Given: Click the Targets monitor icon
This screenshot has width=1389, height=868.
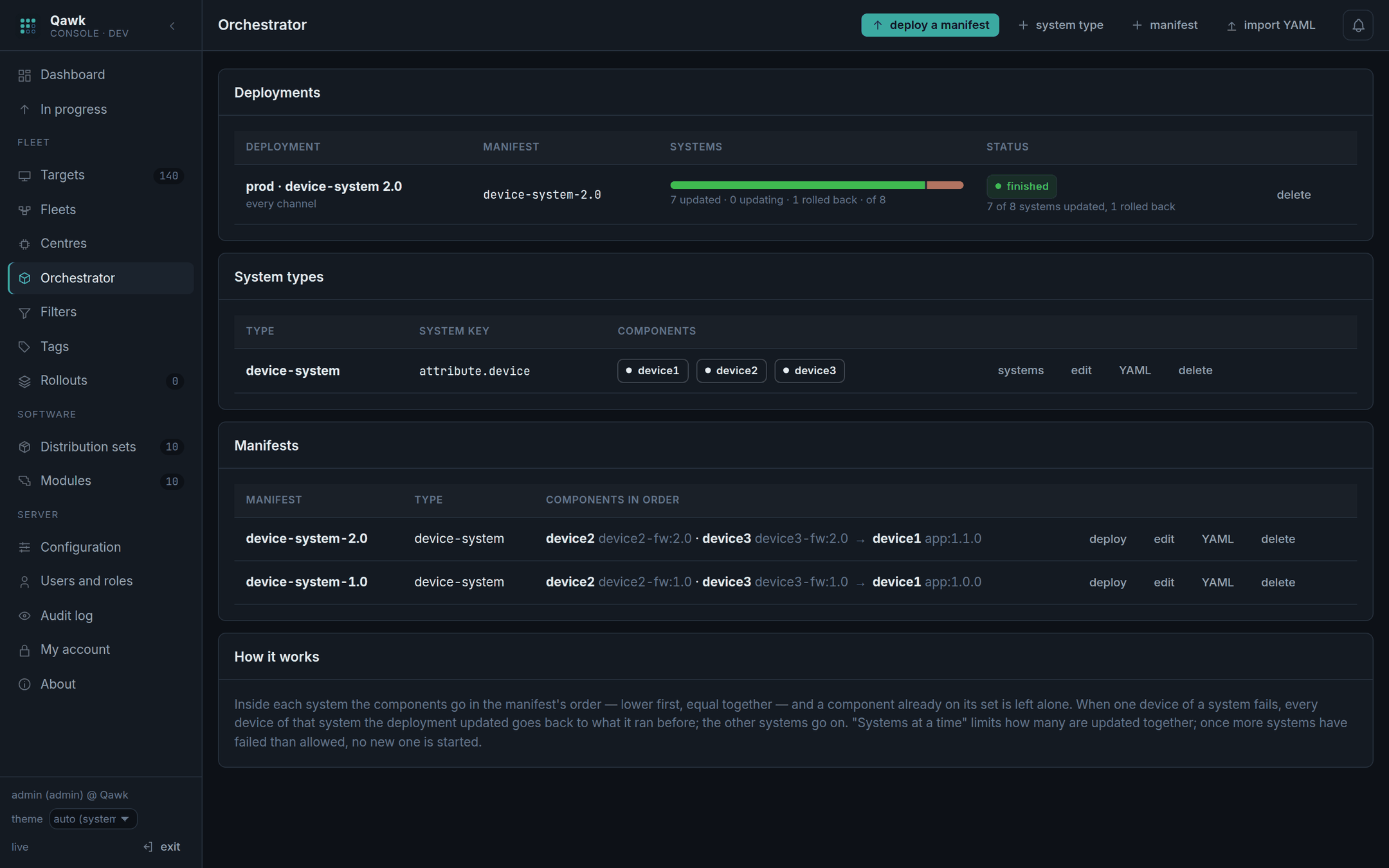Looking at the screenshot, I should tap(24, 176).
